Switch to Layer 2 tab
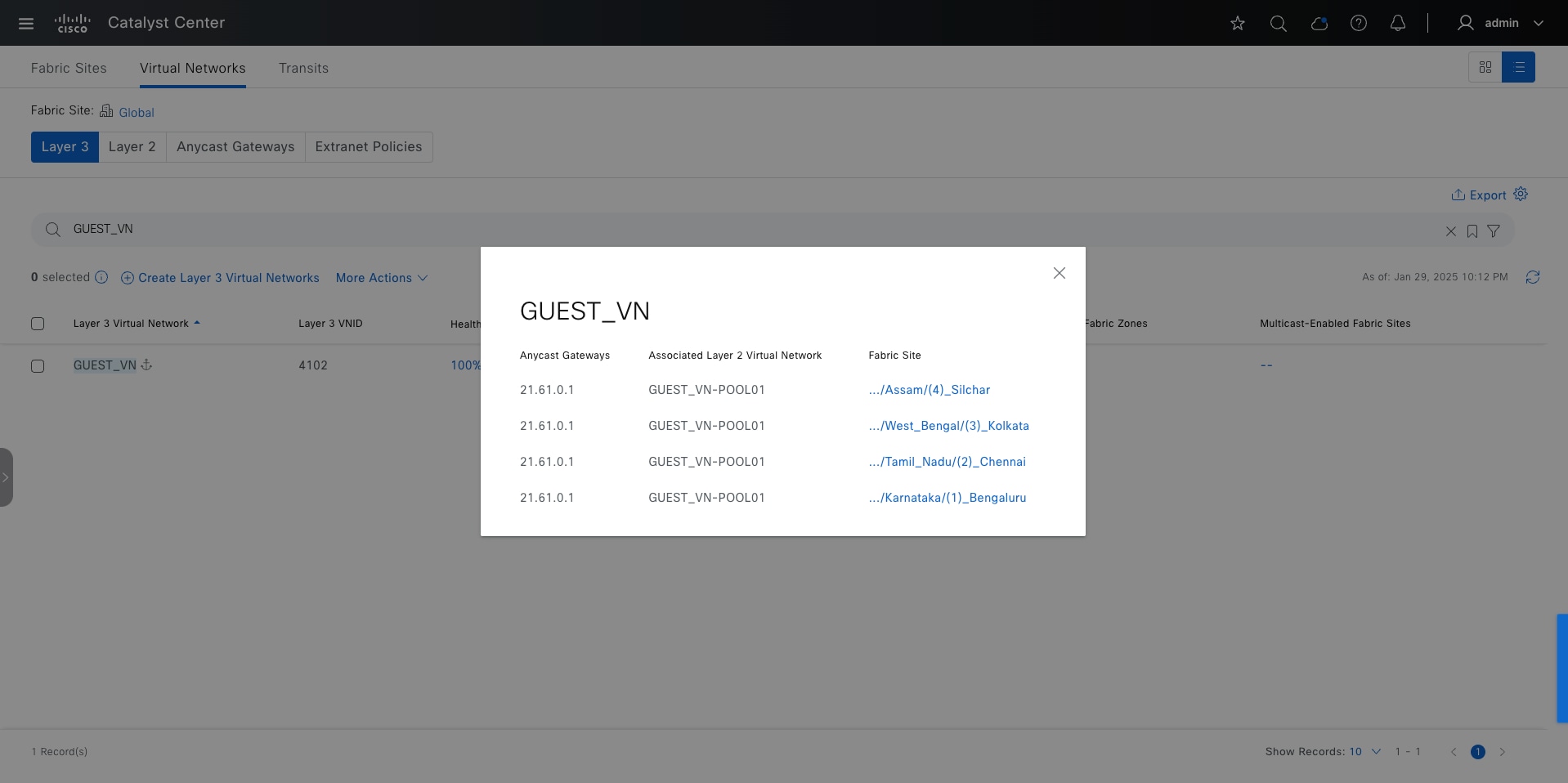Image resolution: width=1568 pixels, height=783 pixels. (132, 147)
